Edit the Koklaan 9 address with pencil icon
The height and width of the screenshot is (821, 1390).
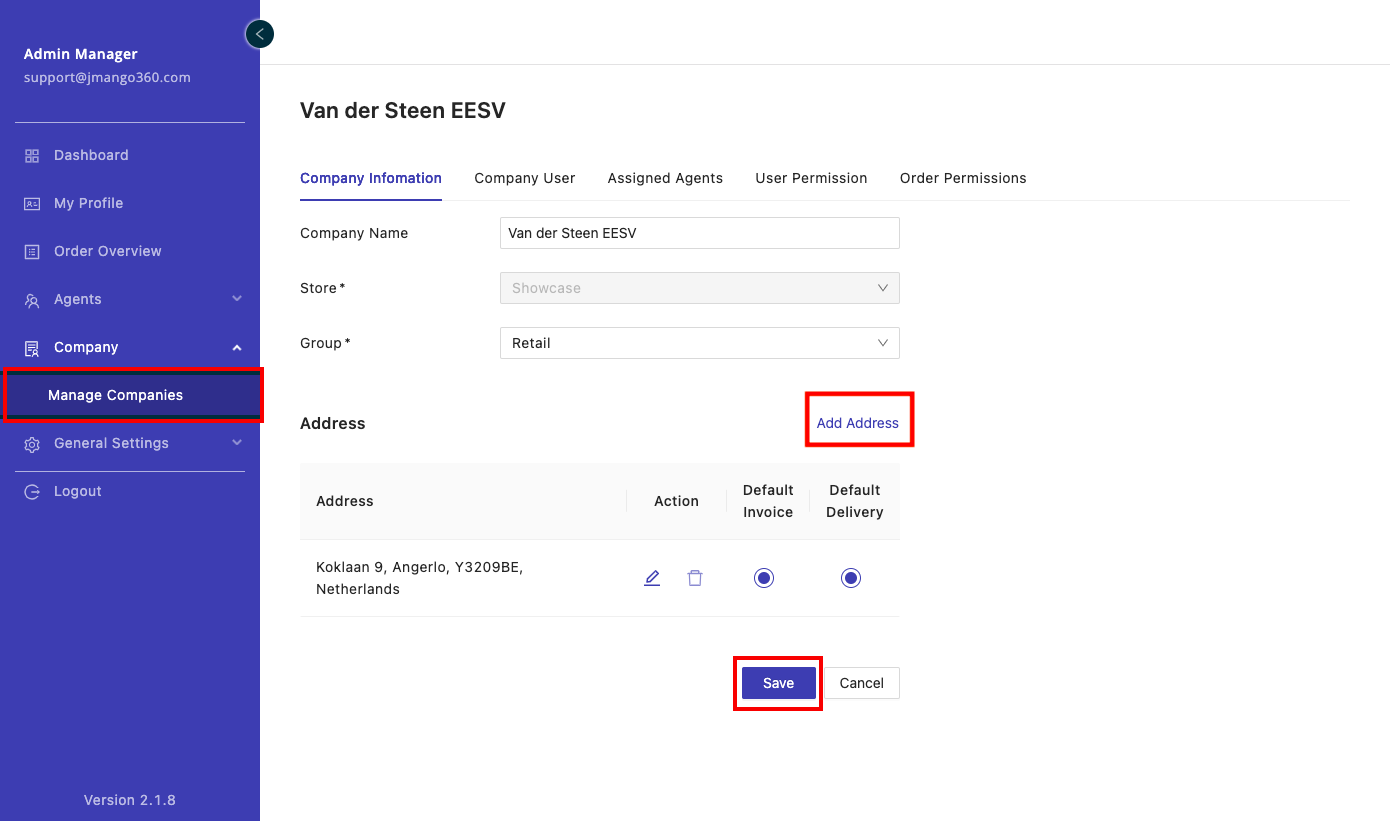(652, 578)
